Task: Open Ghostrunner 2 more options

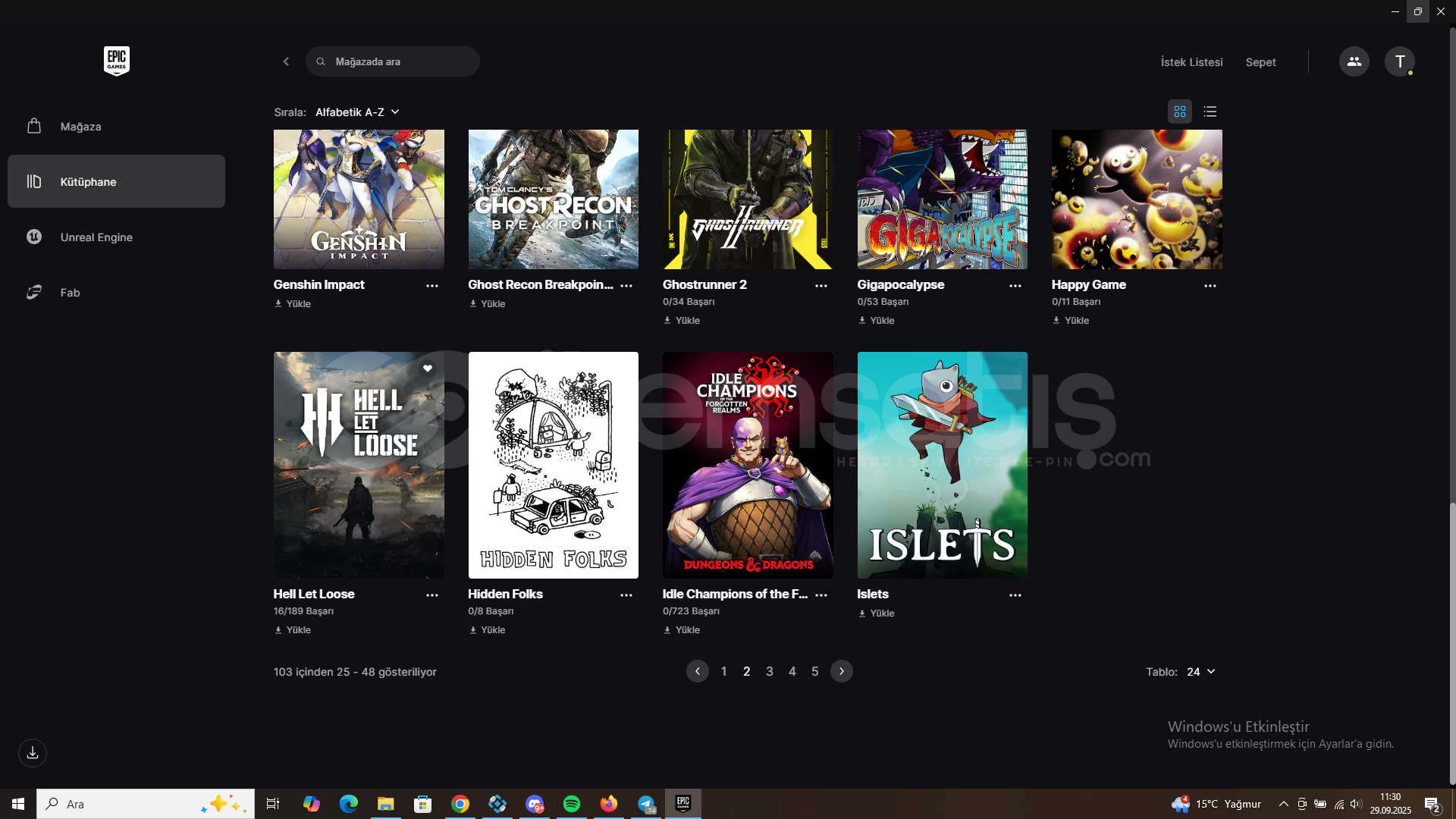Action: 821,286
